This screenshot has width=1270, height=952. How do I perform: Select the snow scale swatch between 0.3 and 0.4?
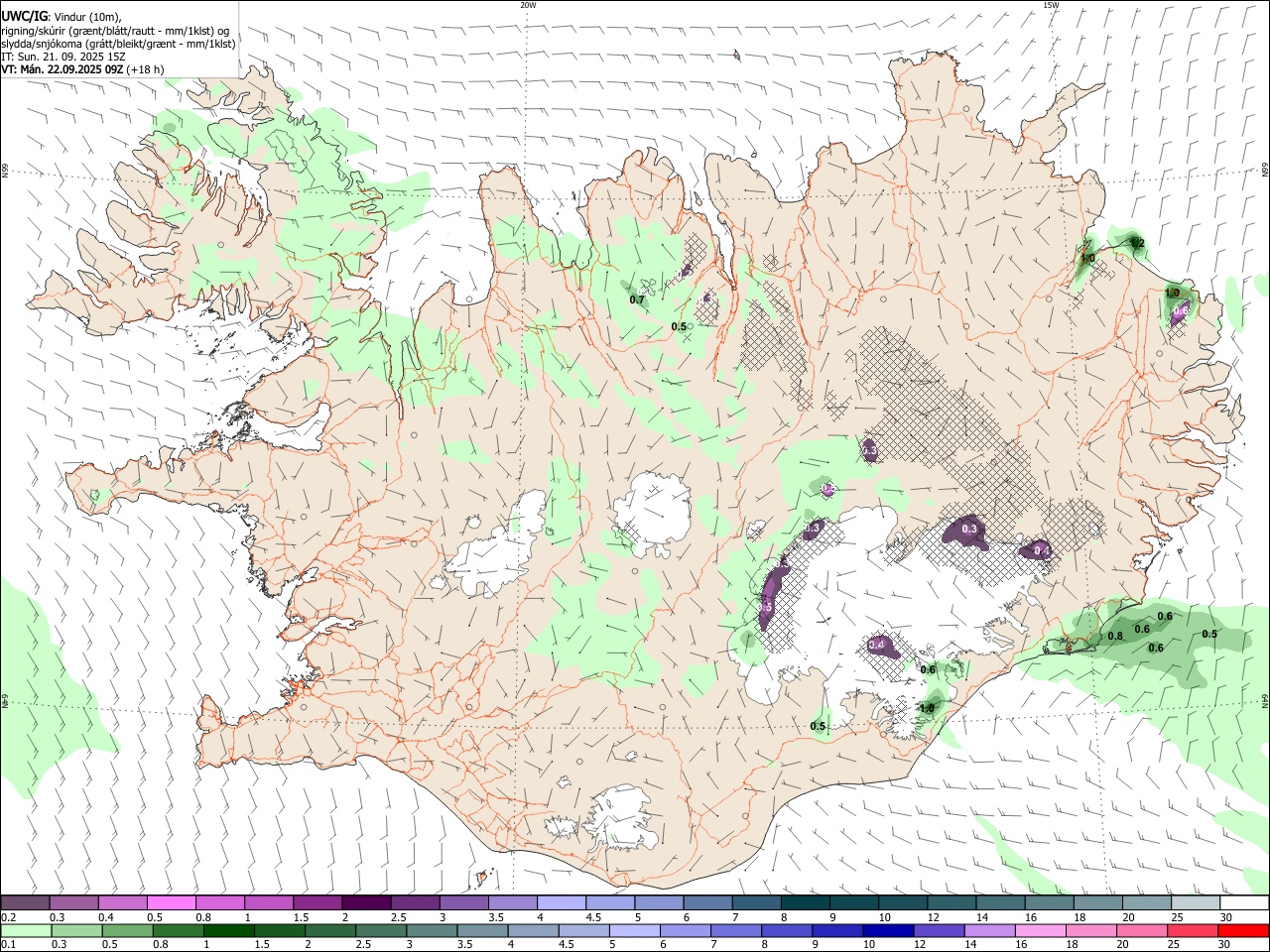(x=73, y=902)
